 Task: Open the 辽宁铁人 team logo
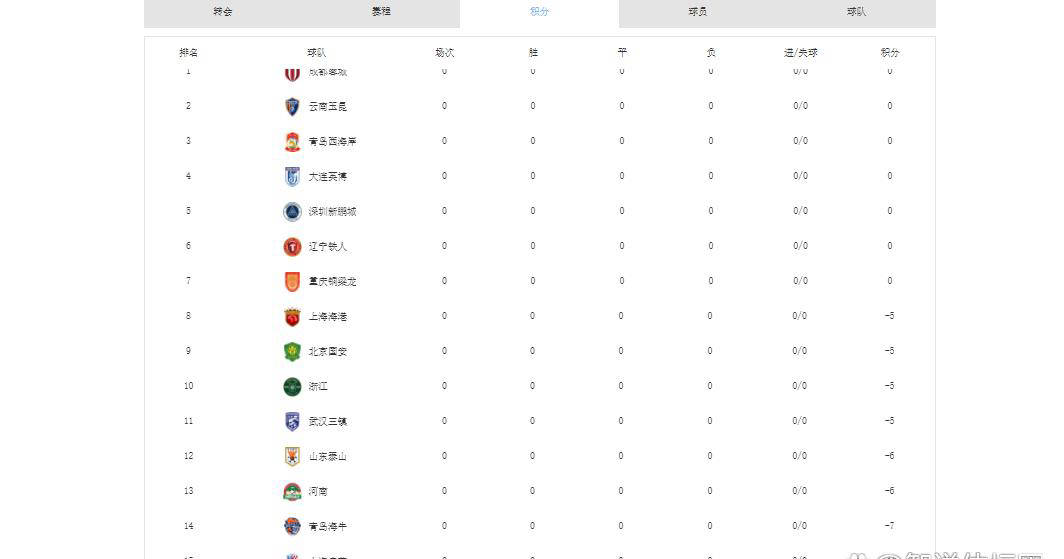292,247
